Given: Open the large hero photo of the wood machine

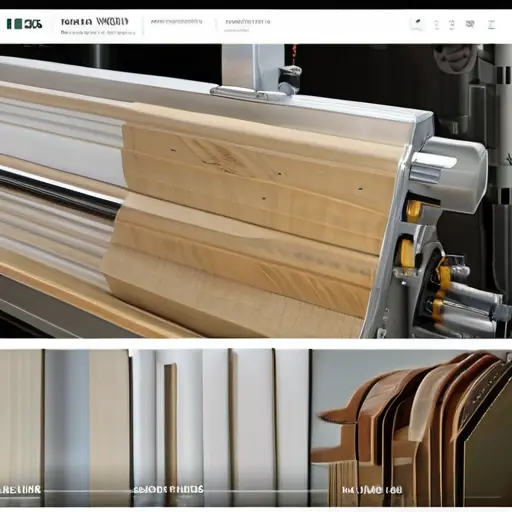Looking at the screenshot, I should coord(256,191).
